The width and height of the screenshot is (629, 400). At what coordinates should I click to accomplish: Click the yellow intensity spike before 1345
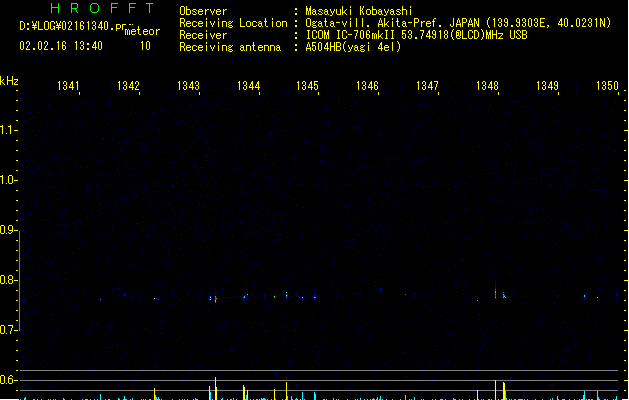(x=286, y=391)
